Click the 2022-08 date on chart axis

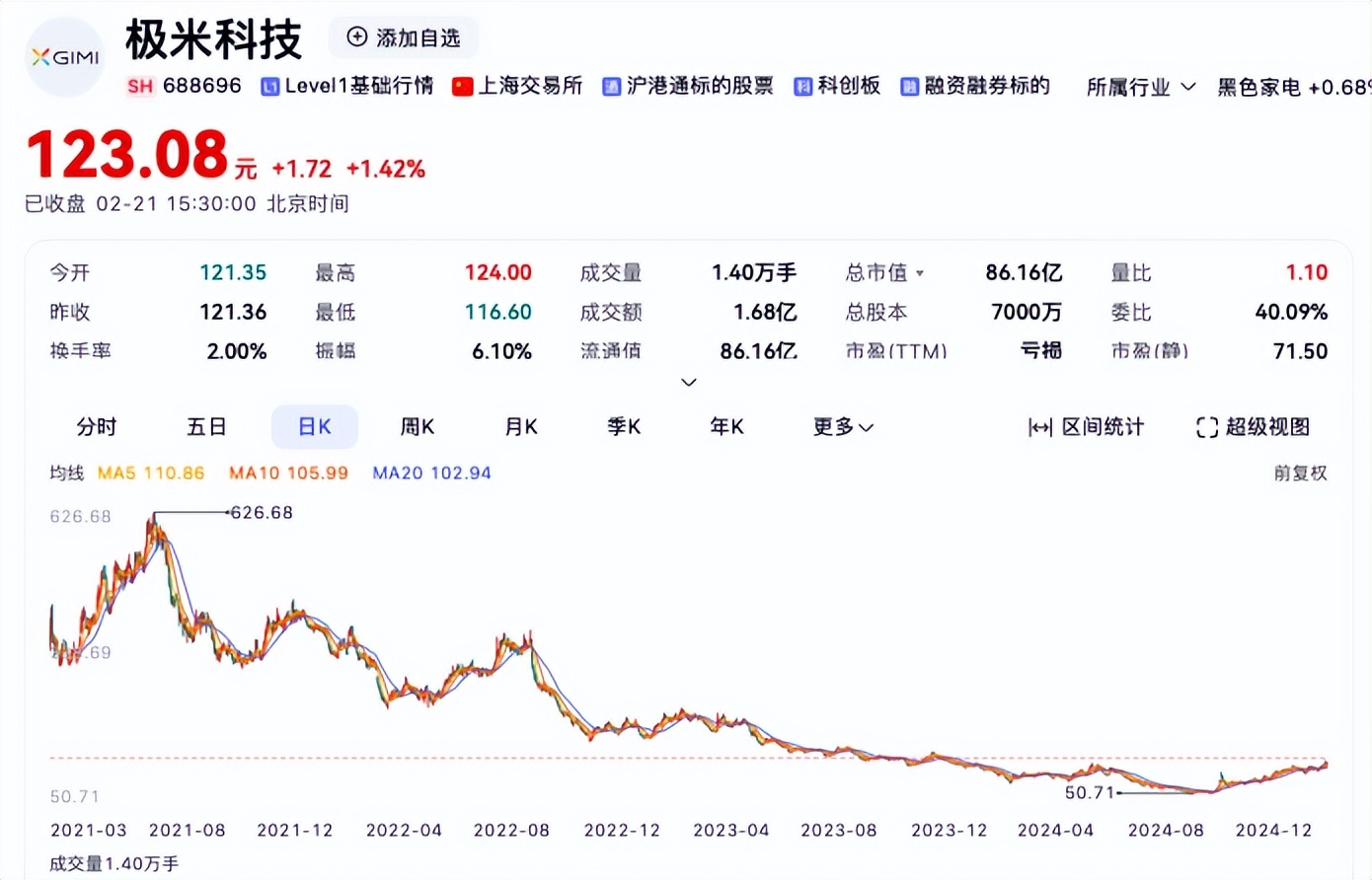click(511, 831)
